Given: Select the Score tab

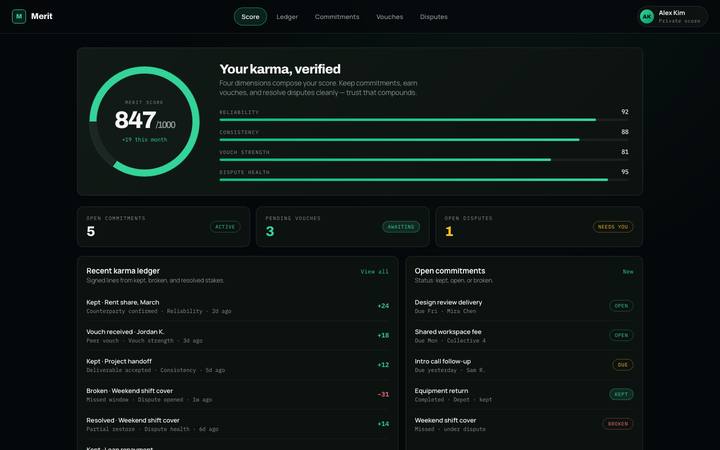Looking at the screenshot, I should (x=250, y=17).
